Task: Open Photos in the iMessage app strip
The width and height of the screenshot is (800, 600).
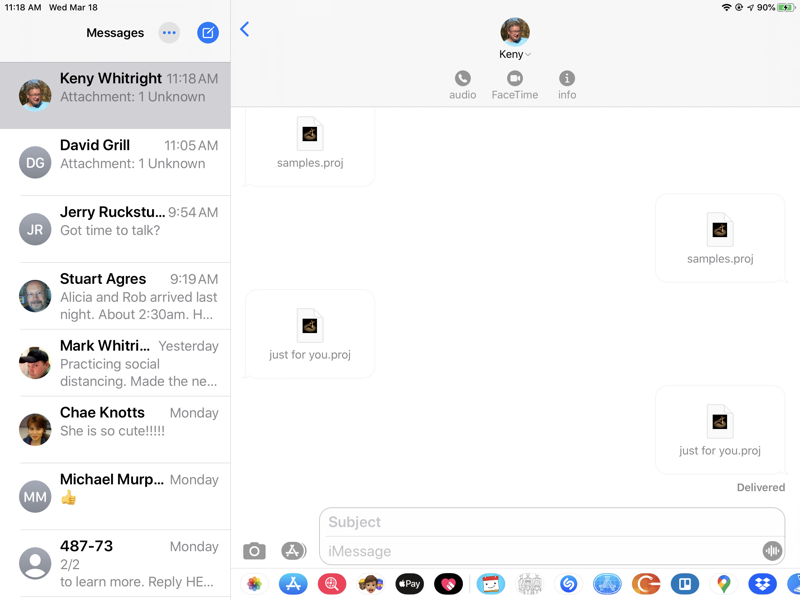Action: 254,584
